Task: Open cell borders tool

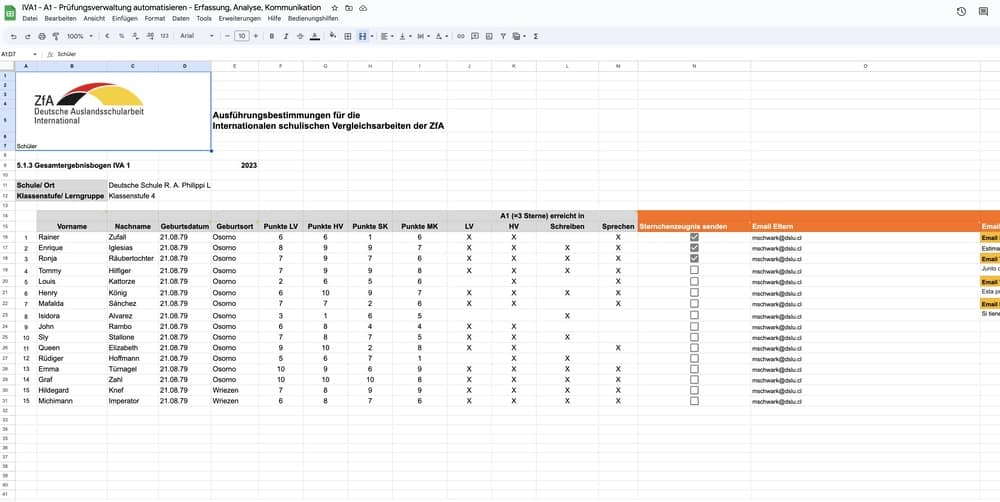Action: [348, 36]
